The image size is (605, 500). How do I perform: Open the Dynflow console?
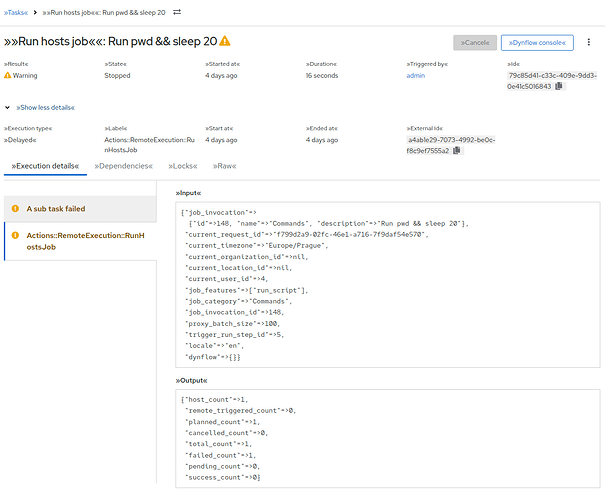click(x=537, y=42)
